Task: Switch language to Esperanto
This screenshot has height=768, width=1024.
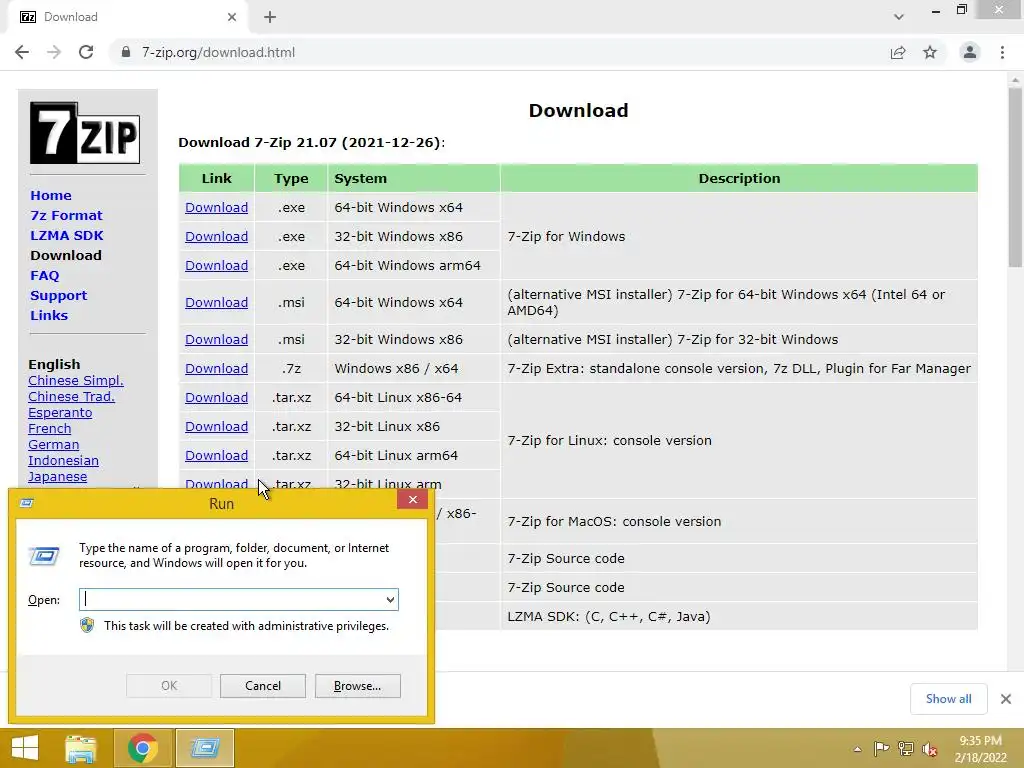Action: pos(60,413)
